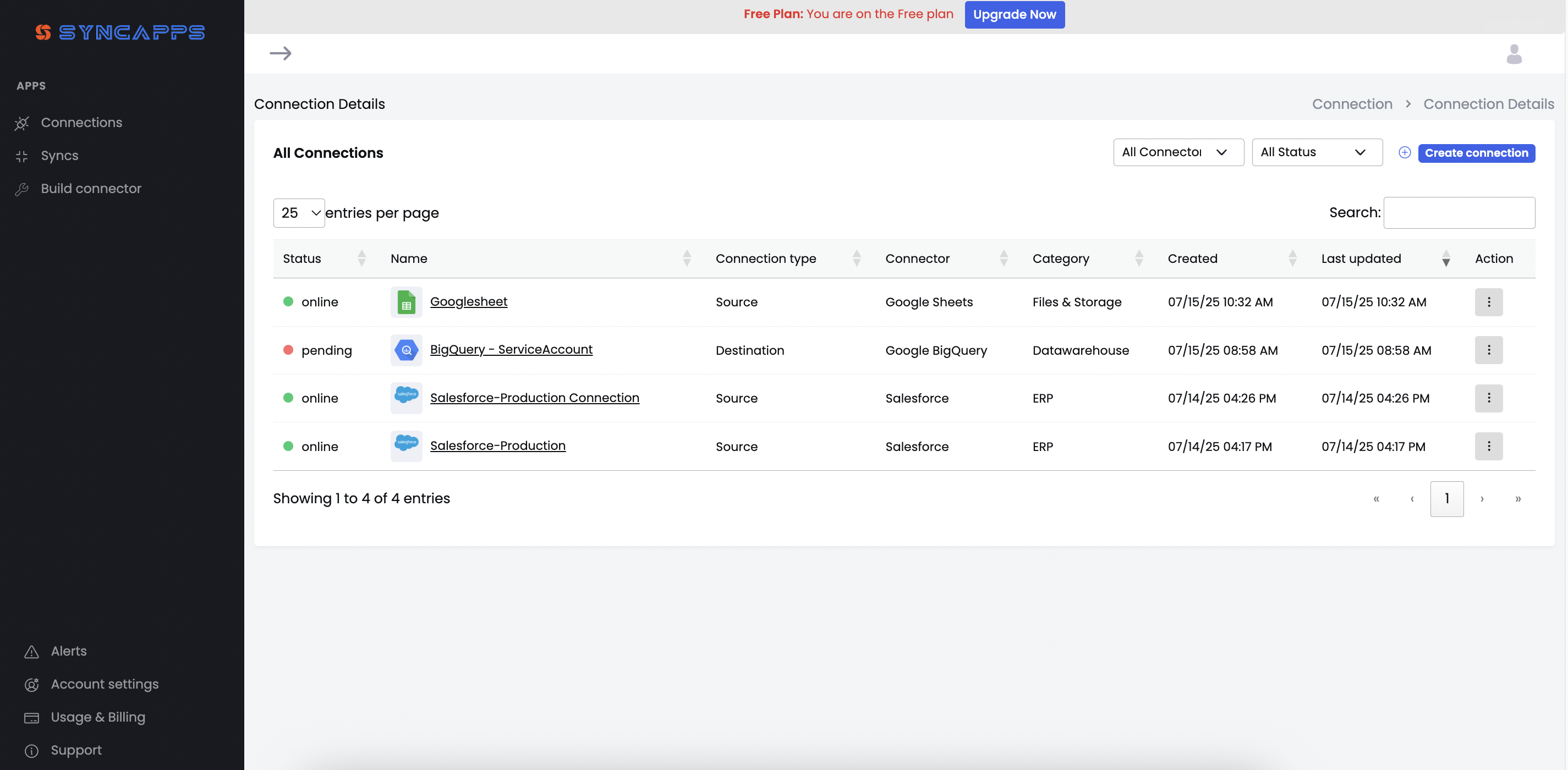Click the Datawarehouse category cell
This screenshot has height=770, width=1568.
pos(1081,350)
